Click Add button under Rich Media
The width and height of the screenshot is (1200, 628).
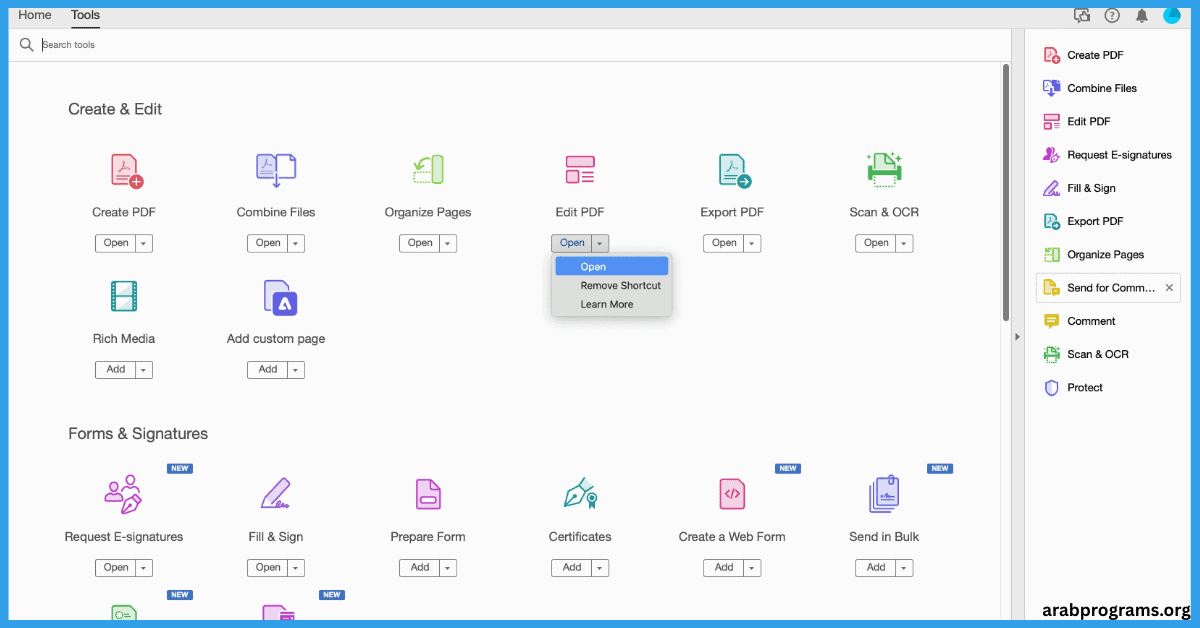(x=116, y=370)
